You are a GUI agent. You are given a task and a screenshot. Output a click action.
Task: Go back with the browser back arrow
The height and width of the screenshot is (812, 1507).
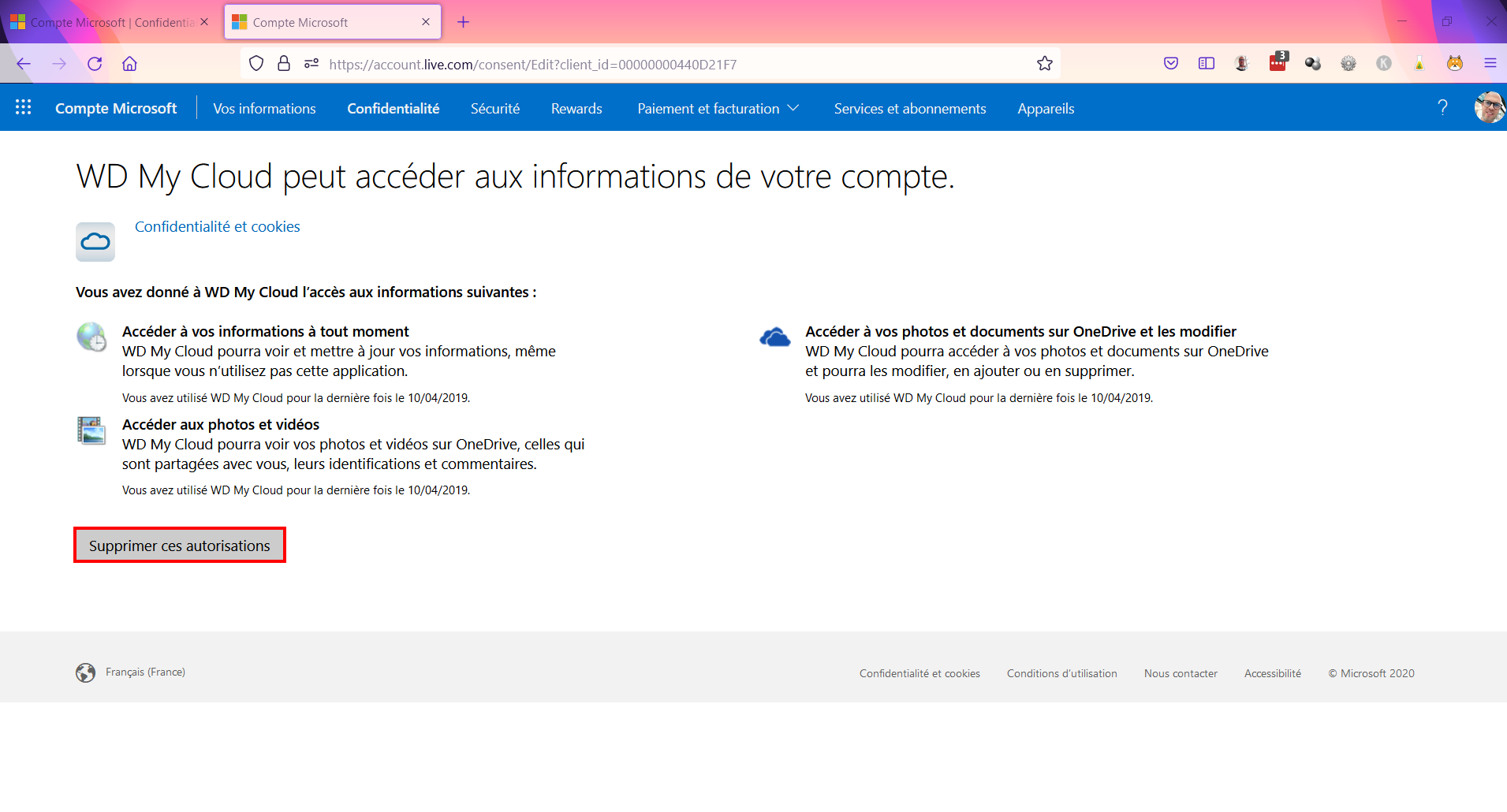(24, 64)
